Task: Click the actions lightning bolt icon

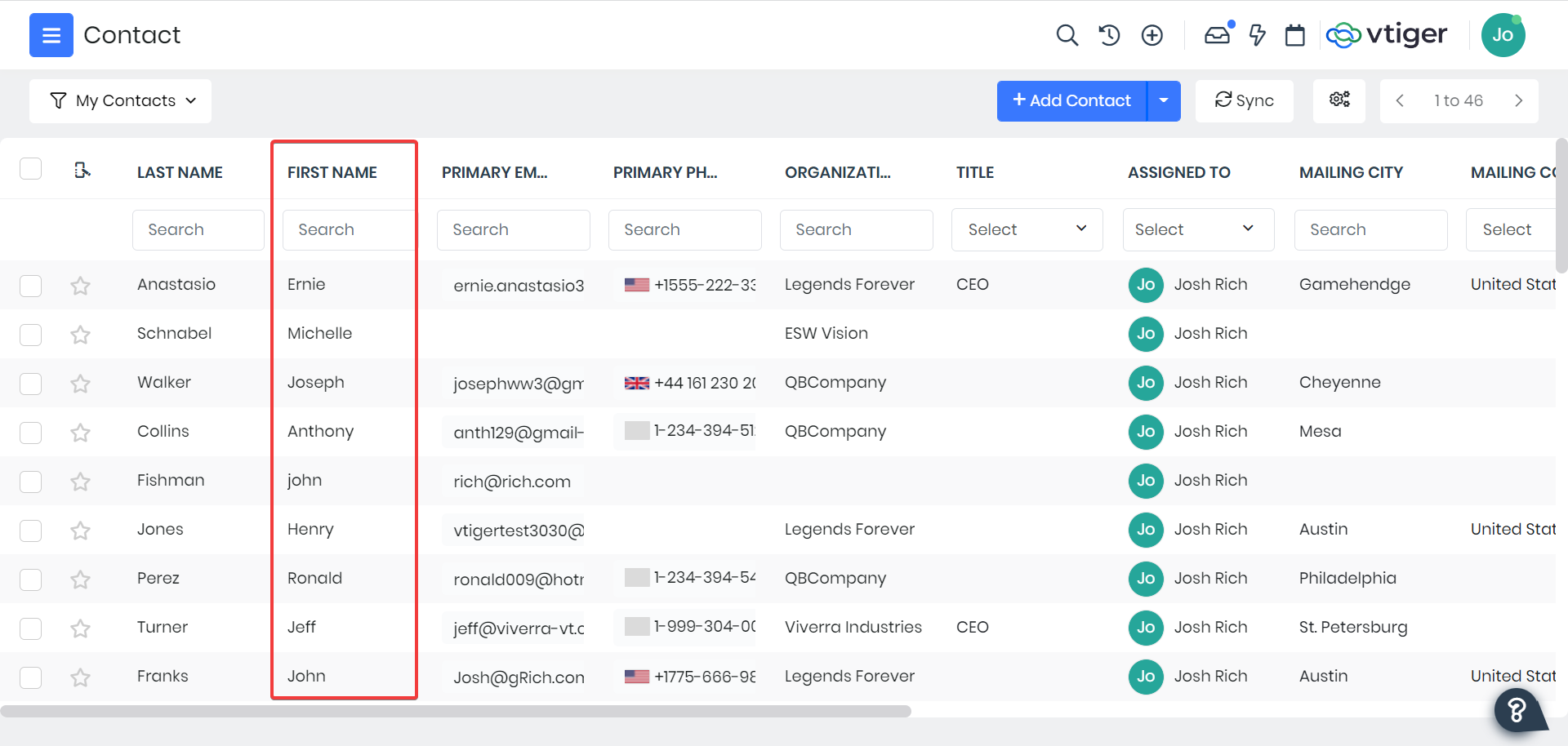Action: coord(1257,35)
